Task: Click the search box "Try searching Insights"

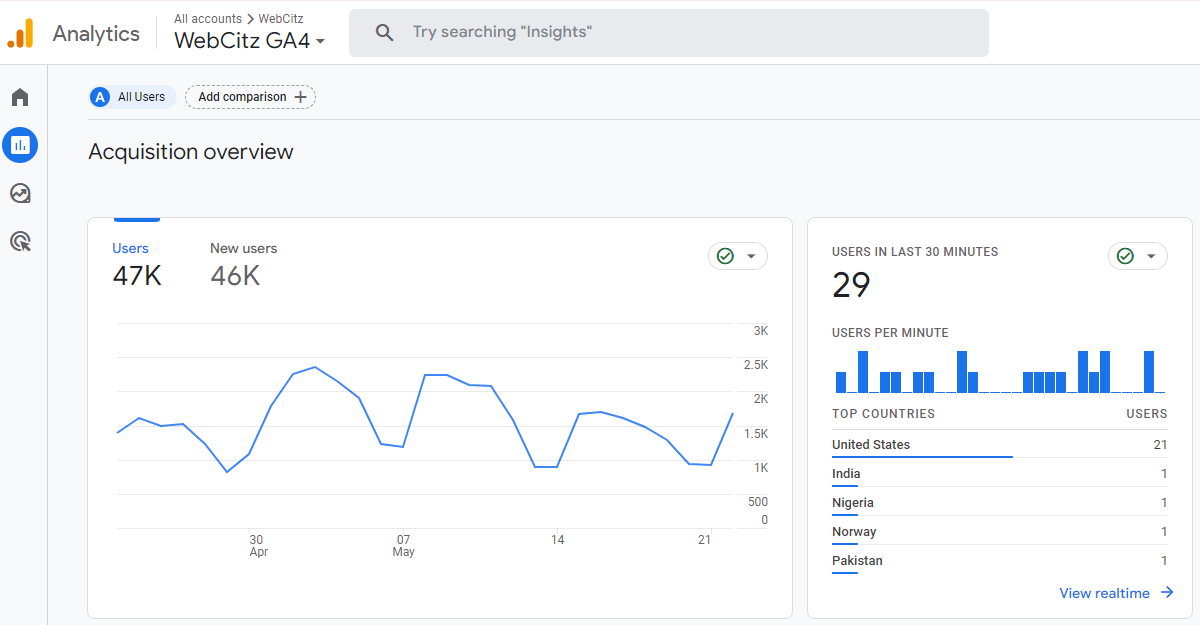Action: point(668,33)
